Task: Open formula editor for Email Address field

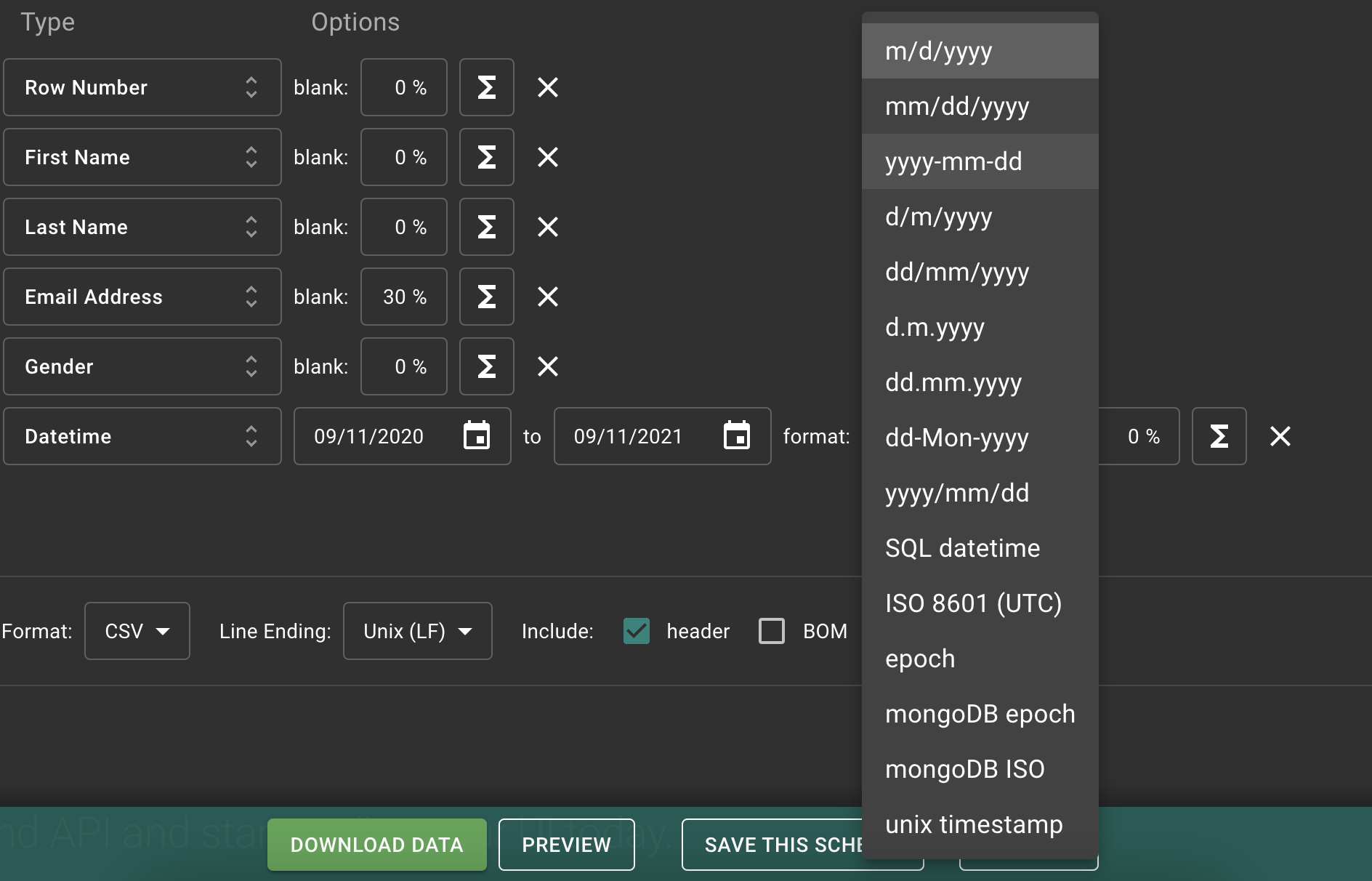Action: (487, 297)
